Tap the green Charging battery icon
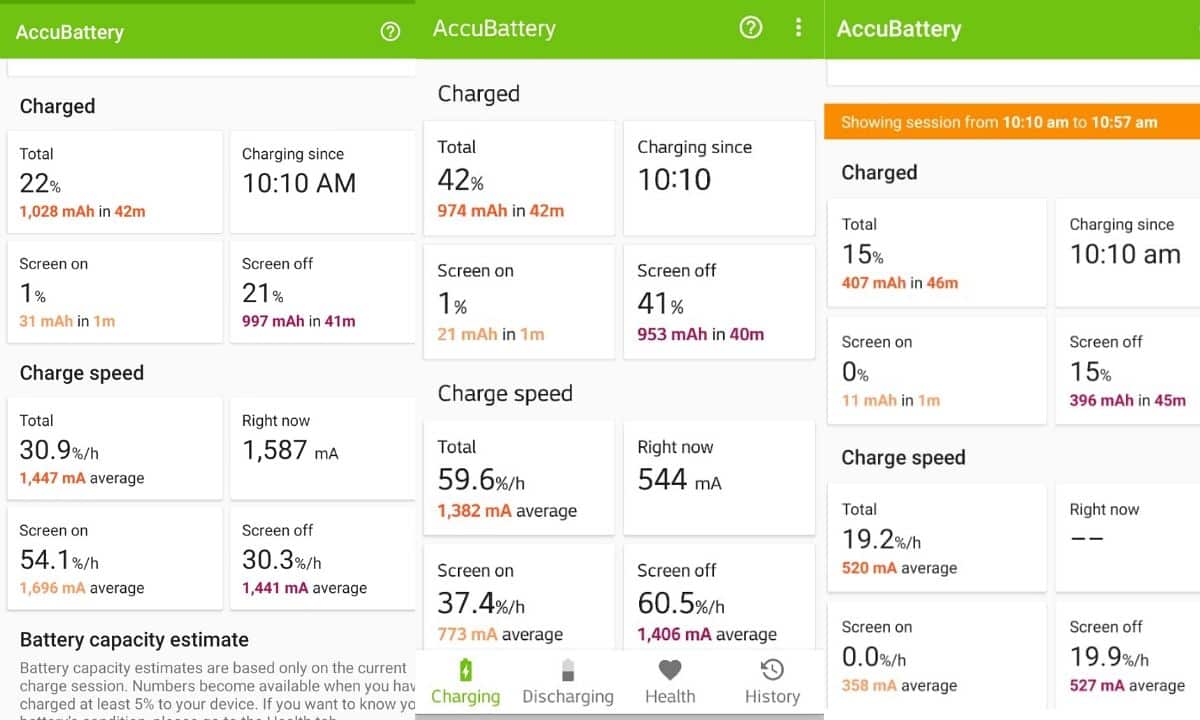 pyautogui.click(x=465, y=670)
